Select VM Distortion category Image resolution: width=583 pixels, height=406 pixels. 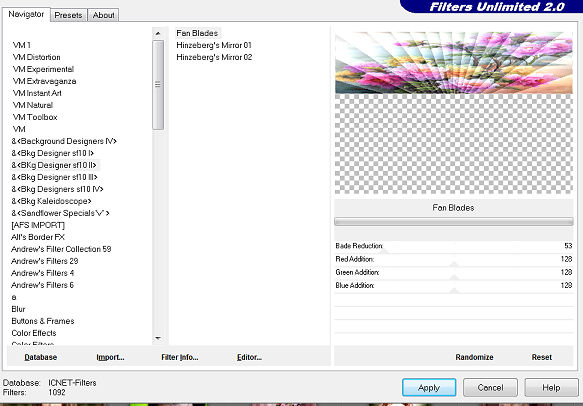[36, 57]
